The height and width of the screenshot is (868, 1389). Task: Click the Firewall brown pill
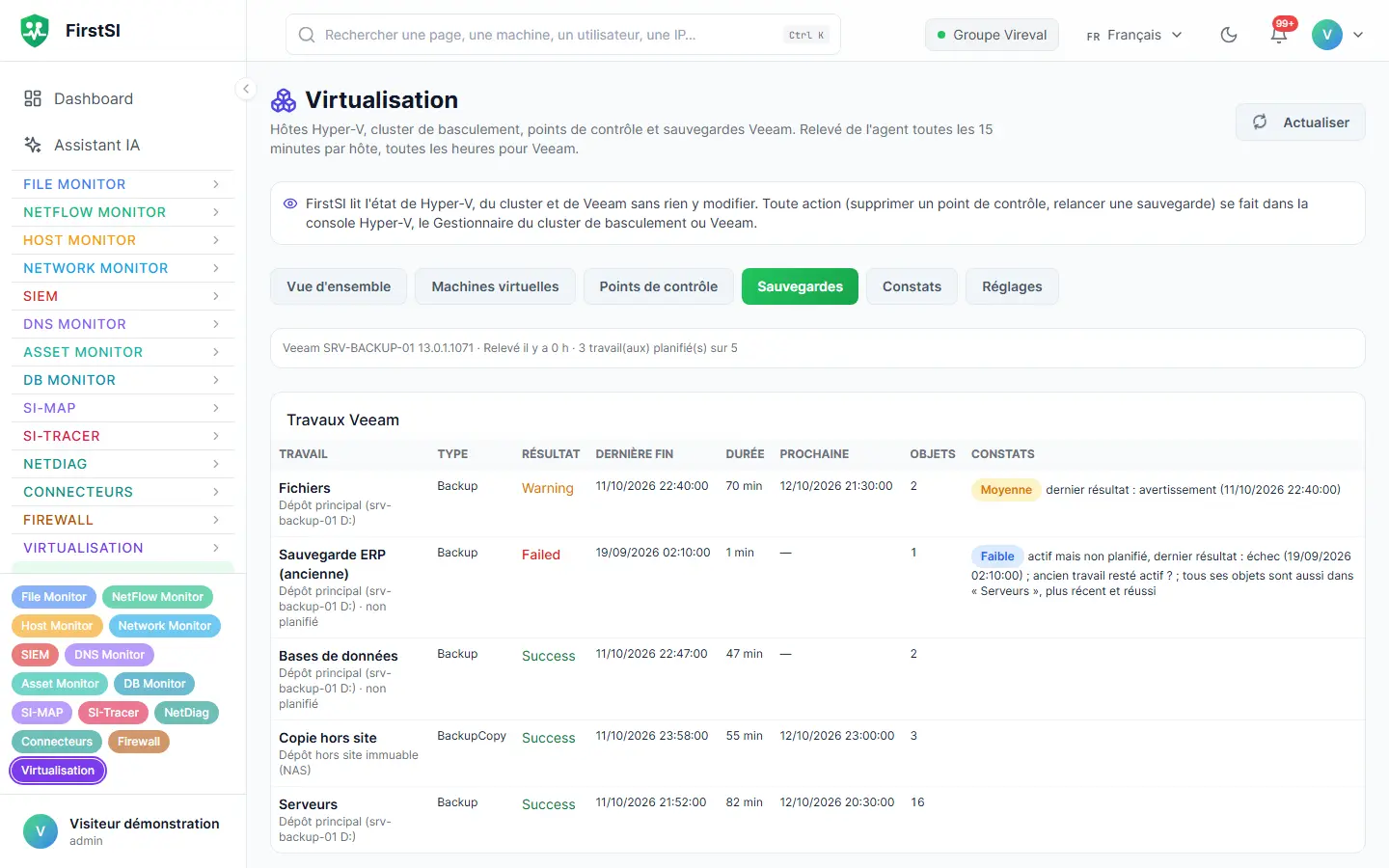[139, 742]
